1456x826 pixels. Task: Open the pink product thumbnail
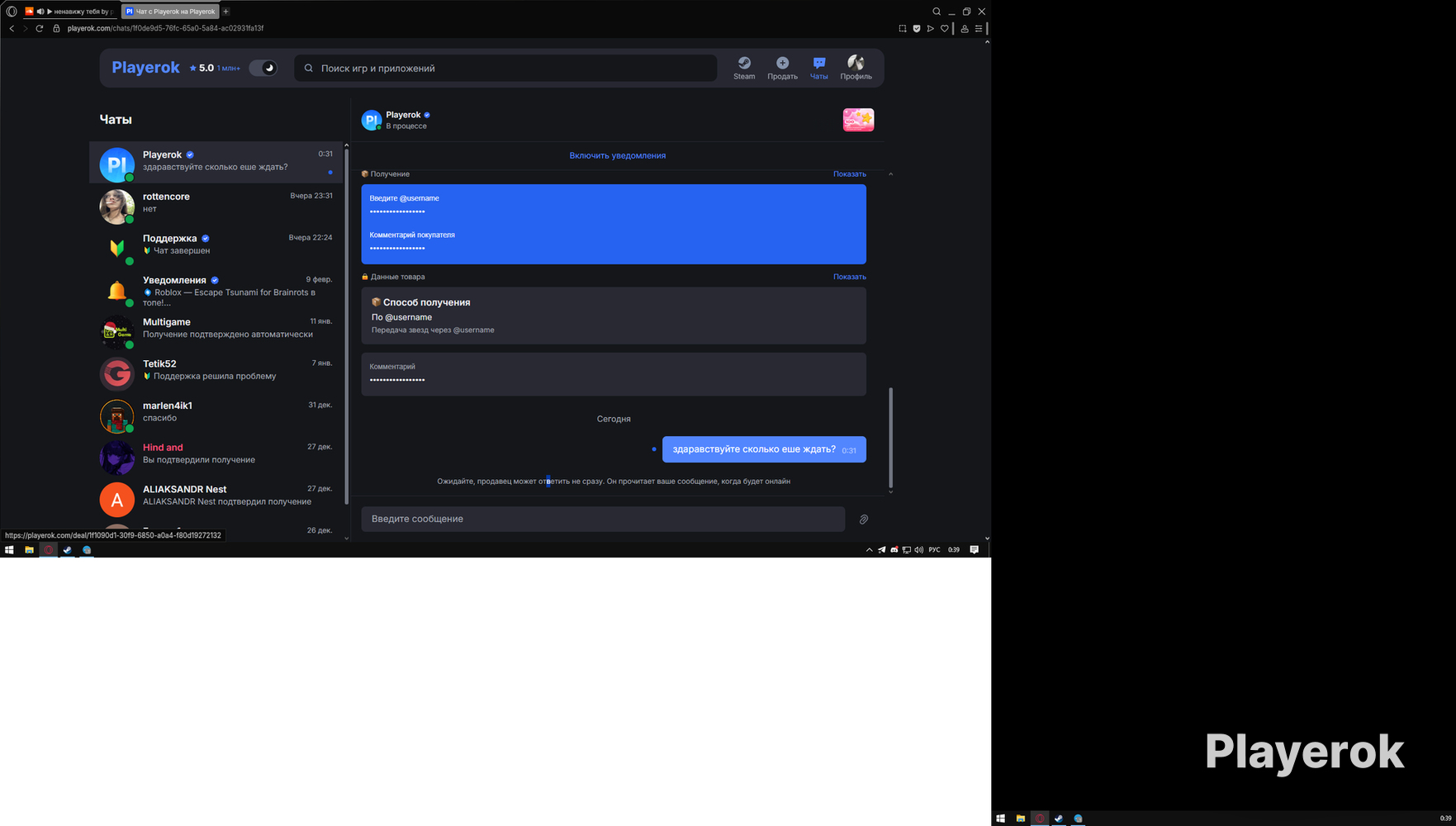[x=859, y=120]
